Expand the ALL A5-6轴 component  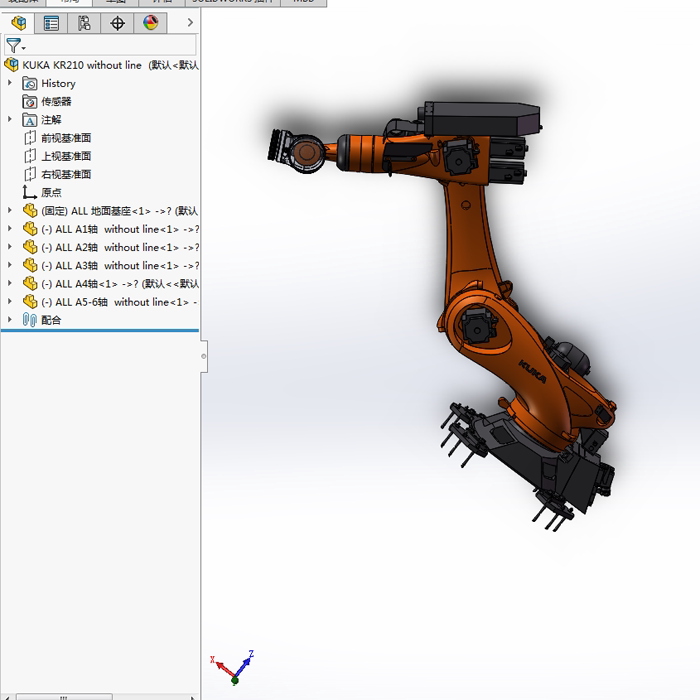pos(10,301)
